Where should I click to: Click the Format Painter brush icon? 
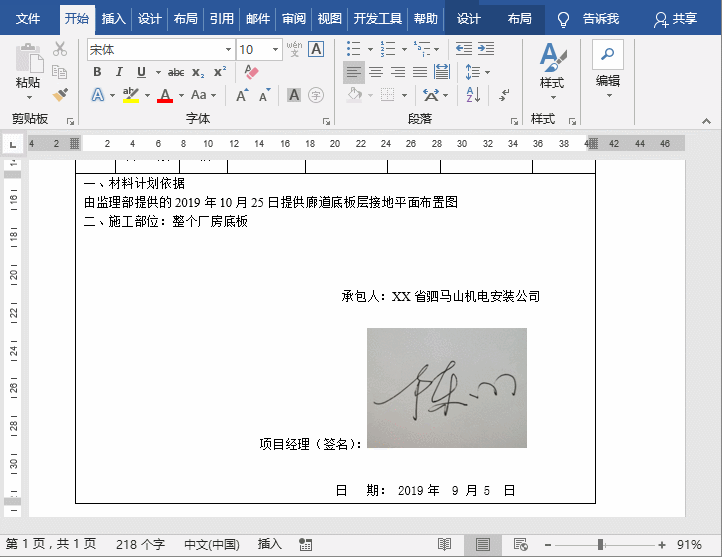click(x=60, y=95)
